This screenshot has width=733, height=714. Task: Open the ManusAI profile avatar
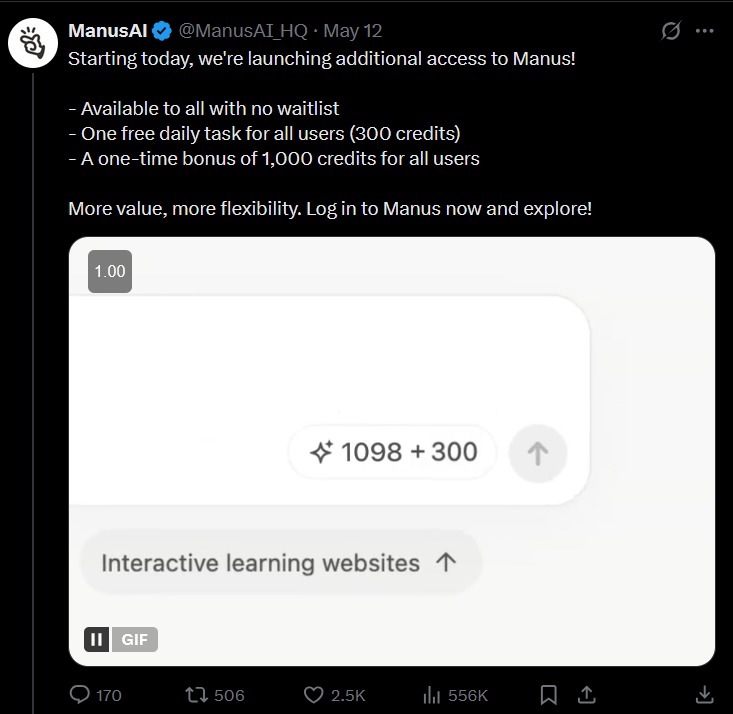coord(33,43)
